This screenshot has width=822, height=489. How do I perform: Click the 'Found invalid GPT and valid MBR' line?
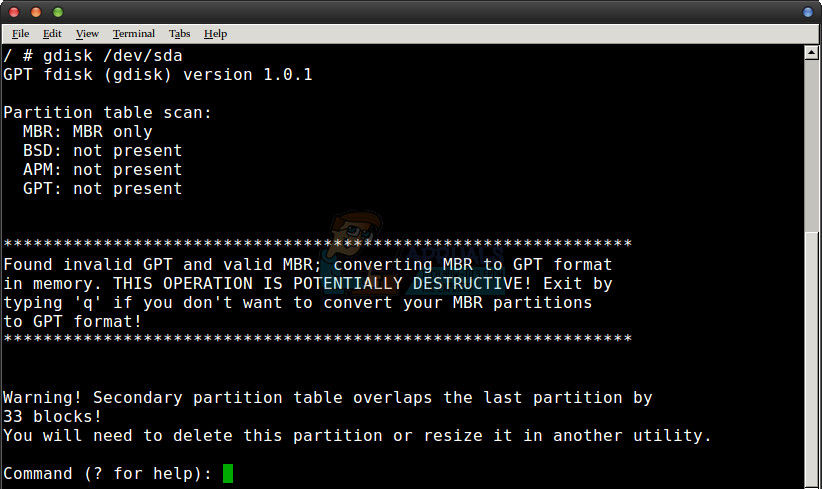(308, 264)
